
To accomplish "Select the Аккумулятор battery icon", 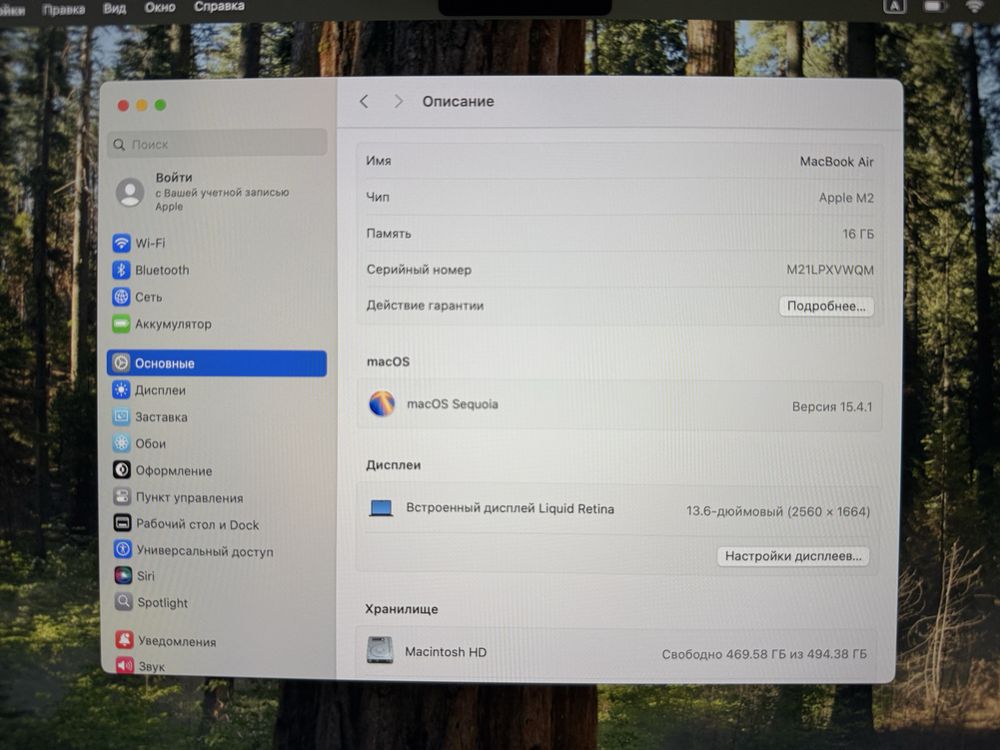I will pos(121,324).
